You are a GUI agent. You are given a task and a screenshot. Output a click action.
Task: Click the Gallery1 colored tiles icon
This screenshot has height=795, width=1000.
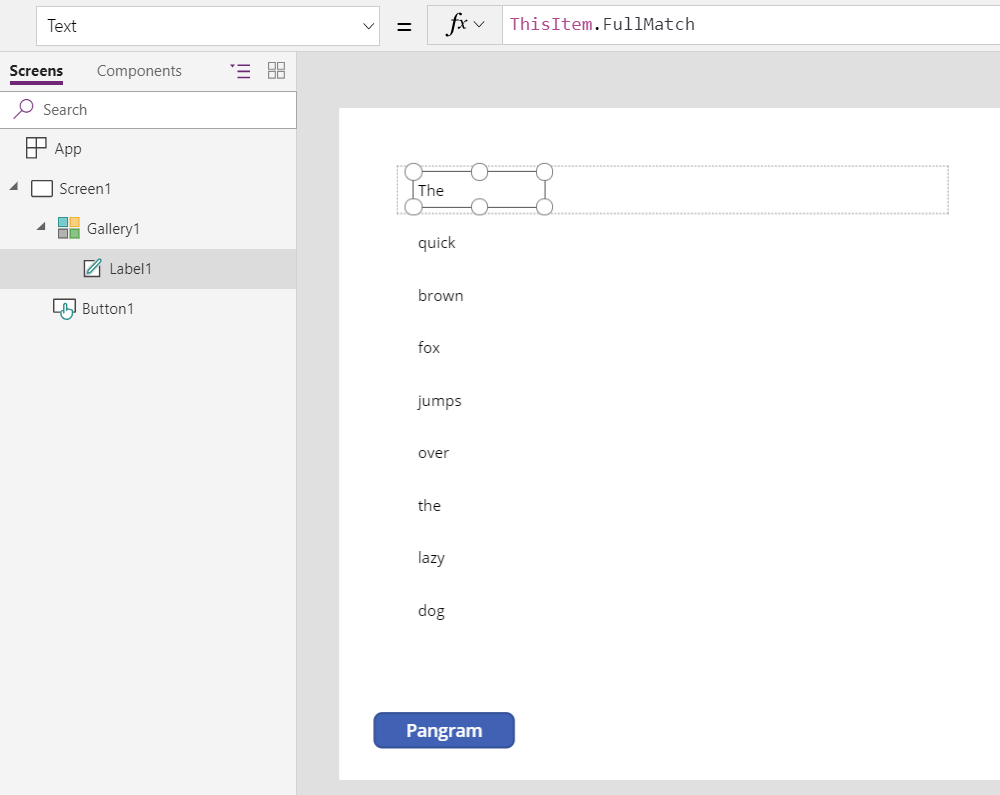[x=69, y=228]
